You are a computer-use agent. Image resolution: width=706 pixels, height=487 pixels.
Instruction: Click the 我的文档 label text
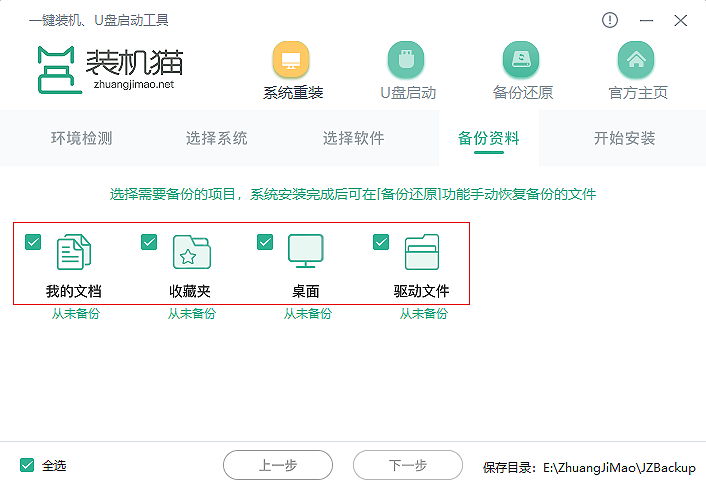[73, 291]
